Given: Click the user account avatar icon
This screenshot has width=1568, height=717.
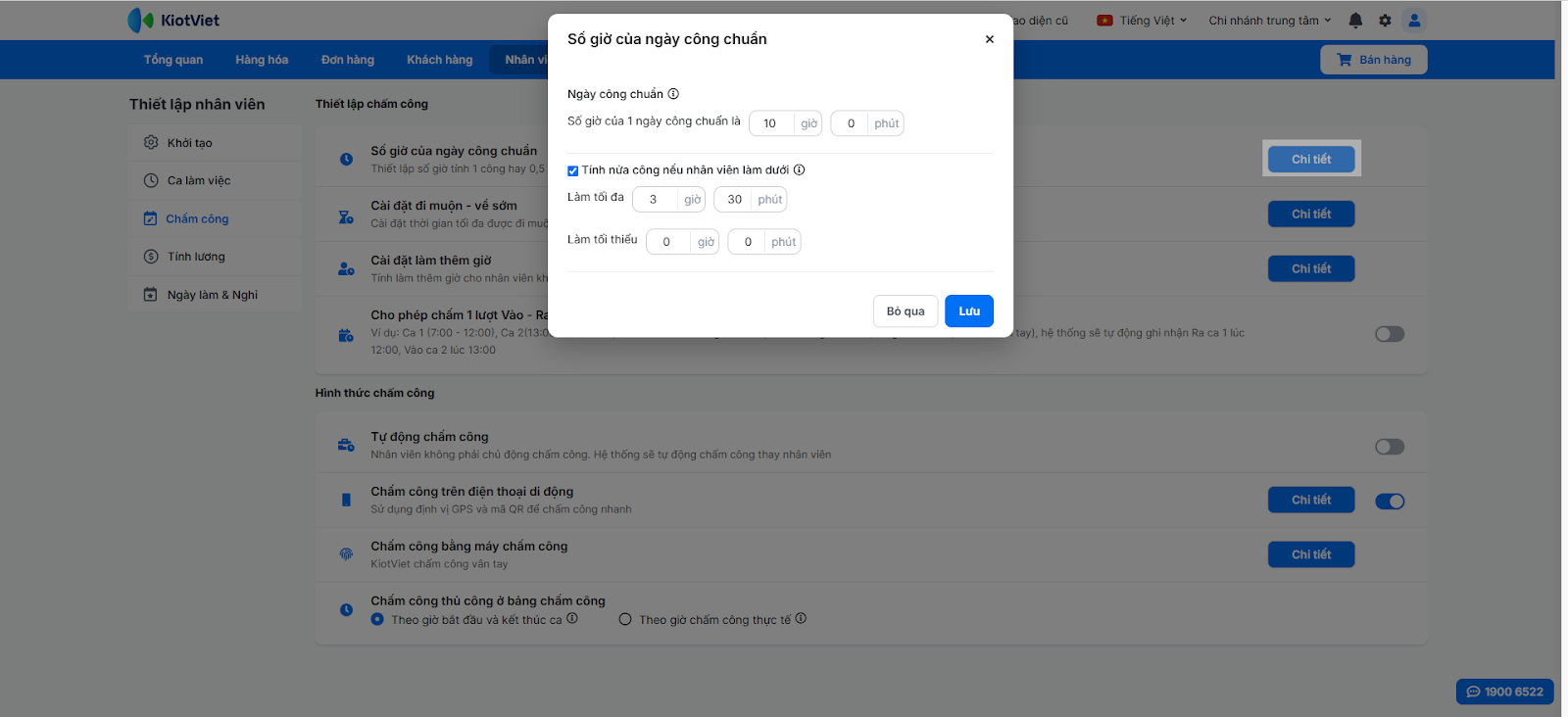Looking at the screenshot, I should [x=1414, y=21].
